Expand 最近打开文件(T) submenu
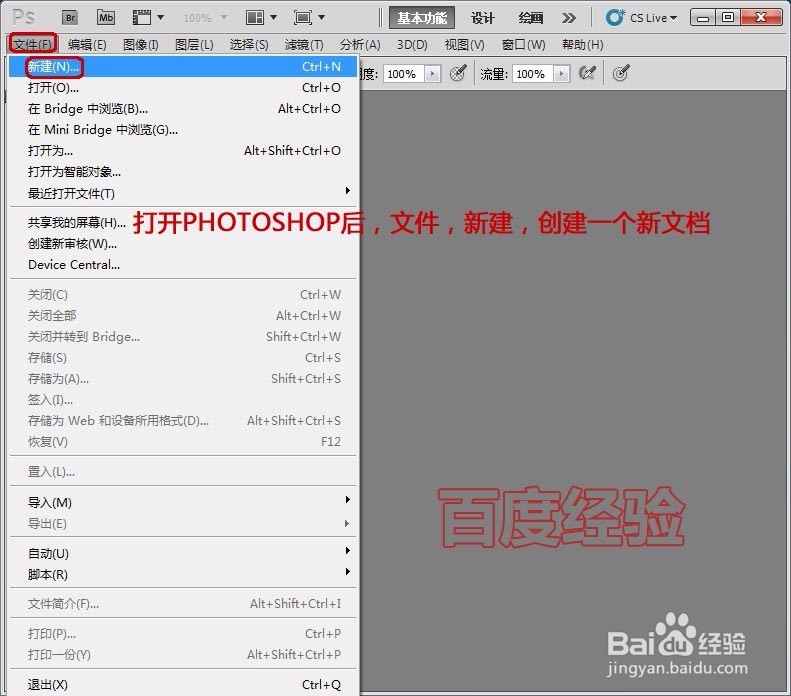Image resolution: width=791 pixels, height=696 pixels. 184,193
